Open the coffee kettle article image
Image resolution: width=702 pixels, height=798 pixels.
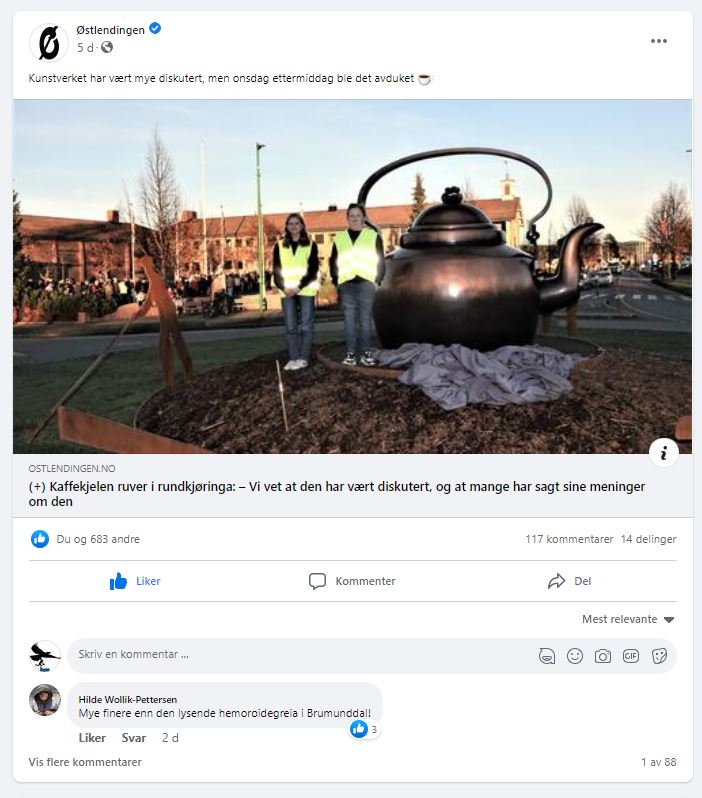point(352,276)
